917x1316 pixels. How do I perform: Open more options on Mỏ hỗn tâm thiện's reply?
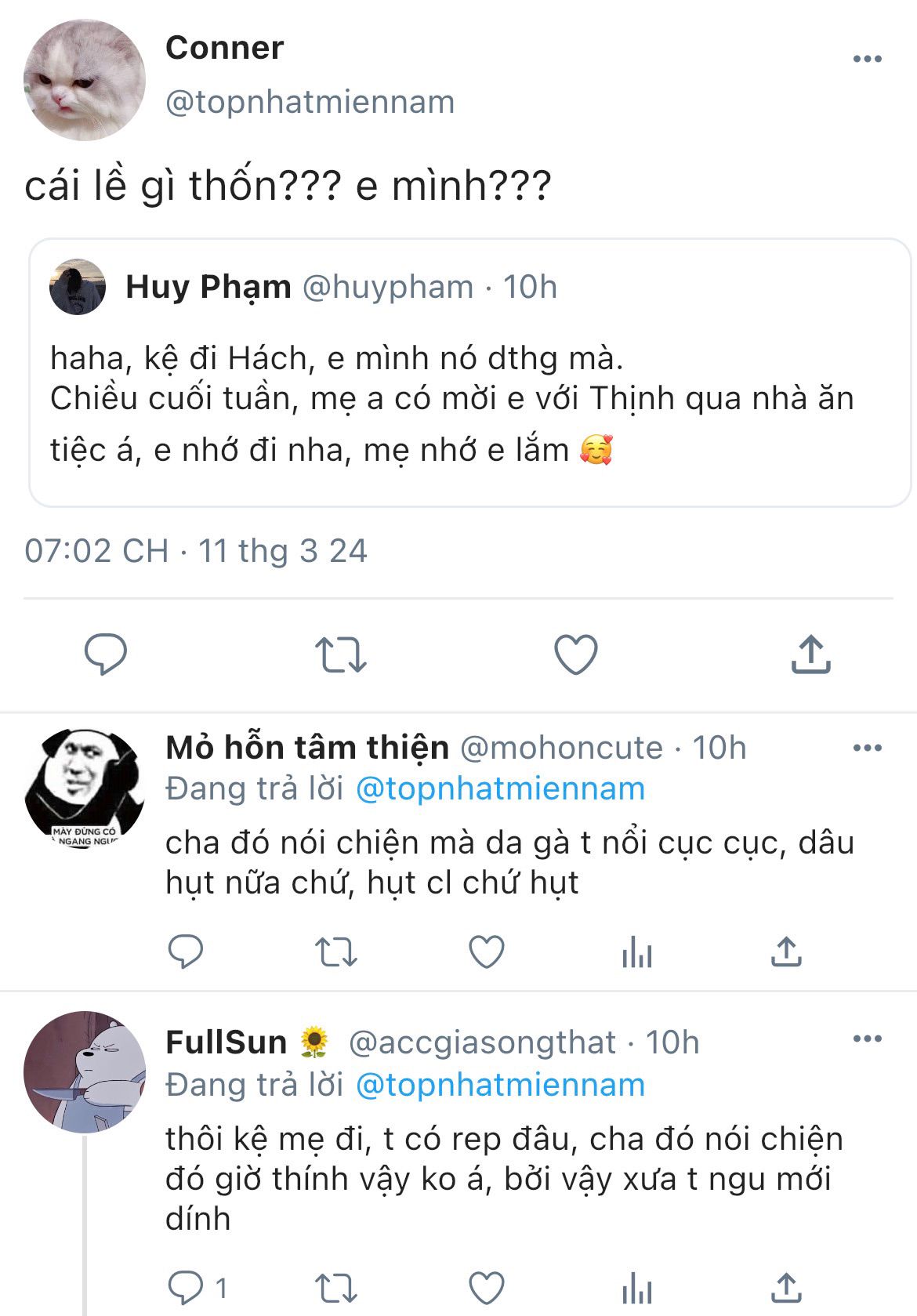coord(867,748)
